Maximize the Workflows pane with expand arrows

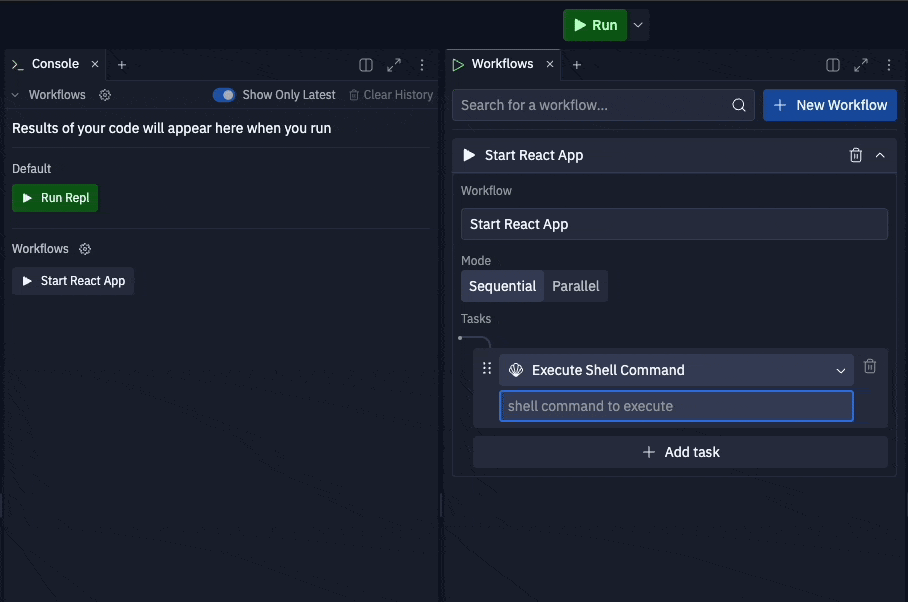point(861,65)
